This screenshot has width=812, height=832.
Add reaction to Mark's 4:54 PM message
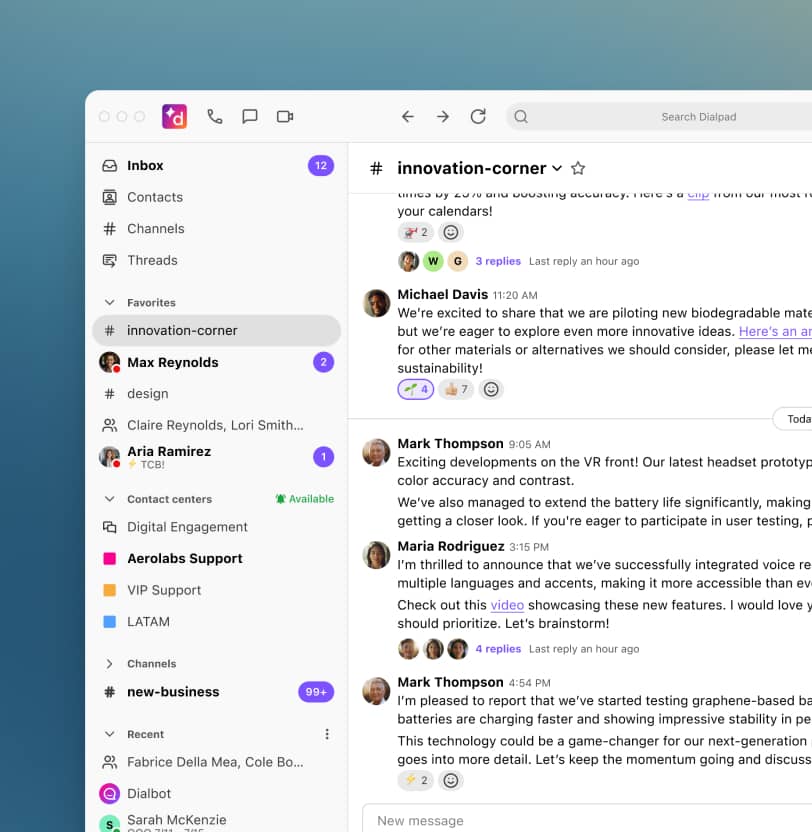[451, 780]
